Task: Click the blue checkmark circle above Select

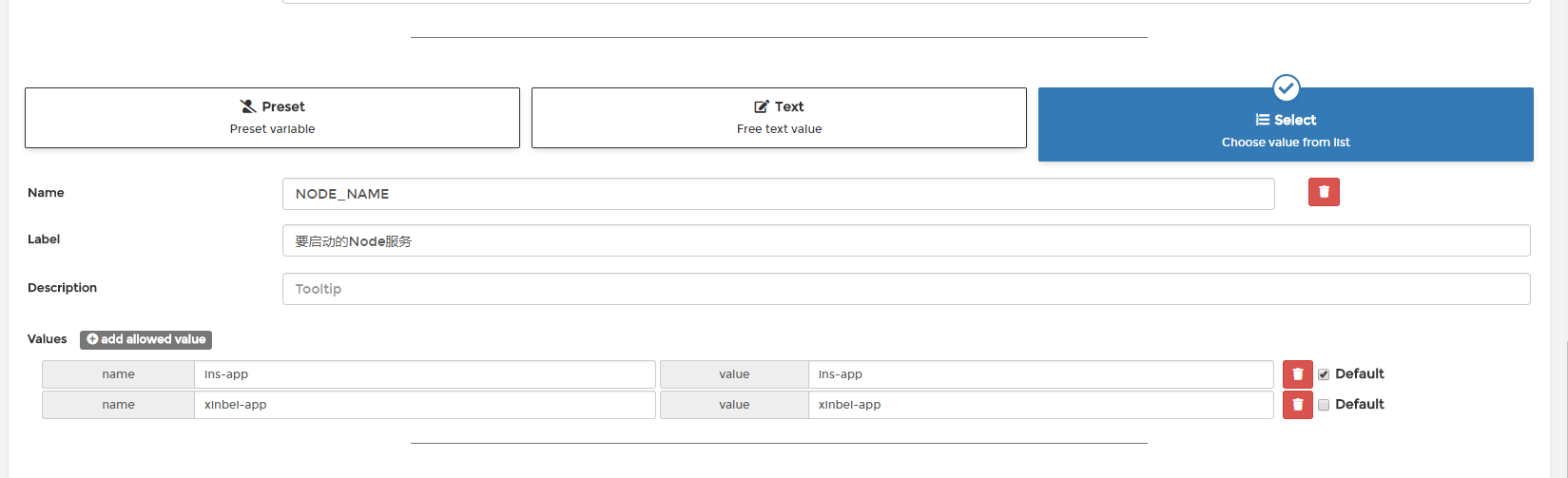Action: (1286, 88)
